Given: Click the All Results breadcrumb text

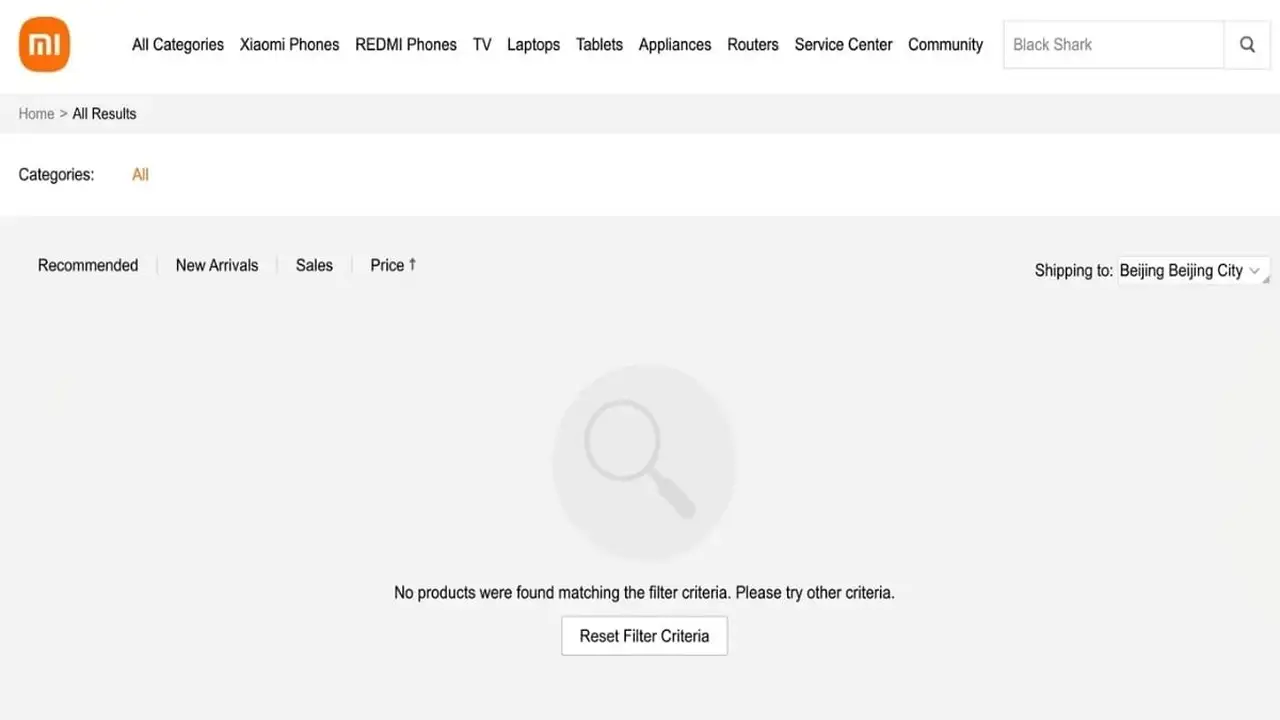Looking at the screenshot, I should point(104,114).
